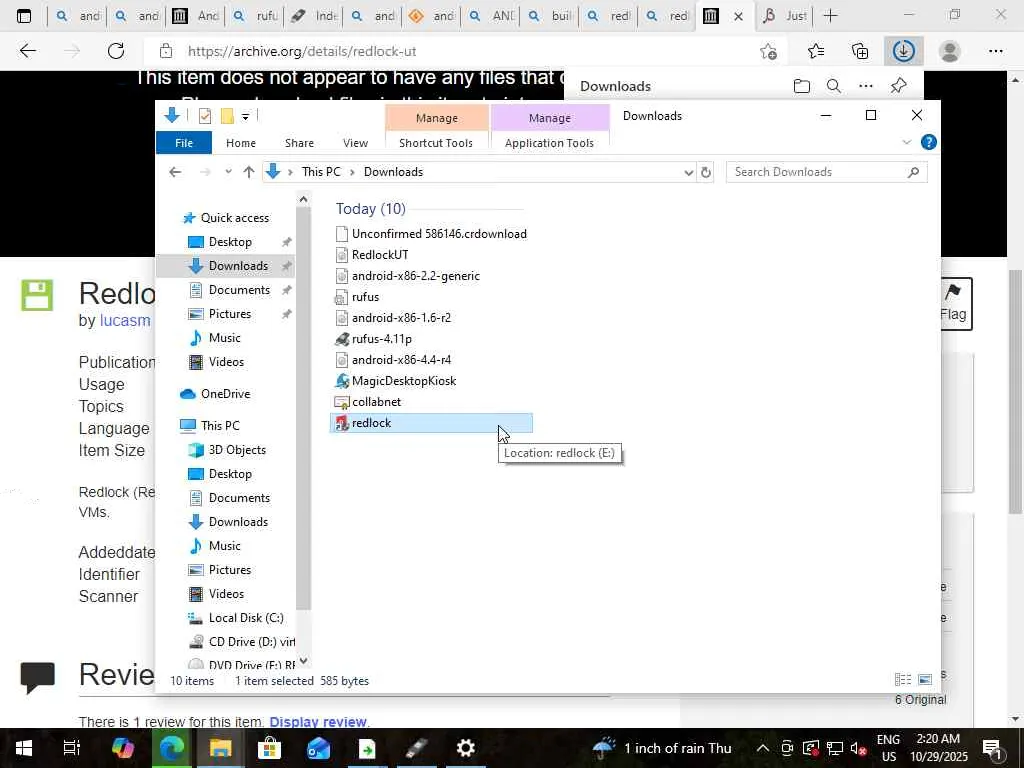Select MagicDesktopKiosk file
Screen dimensions: 1024x768
point(404,381)
